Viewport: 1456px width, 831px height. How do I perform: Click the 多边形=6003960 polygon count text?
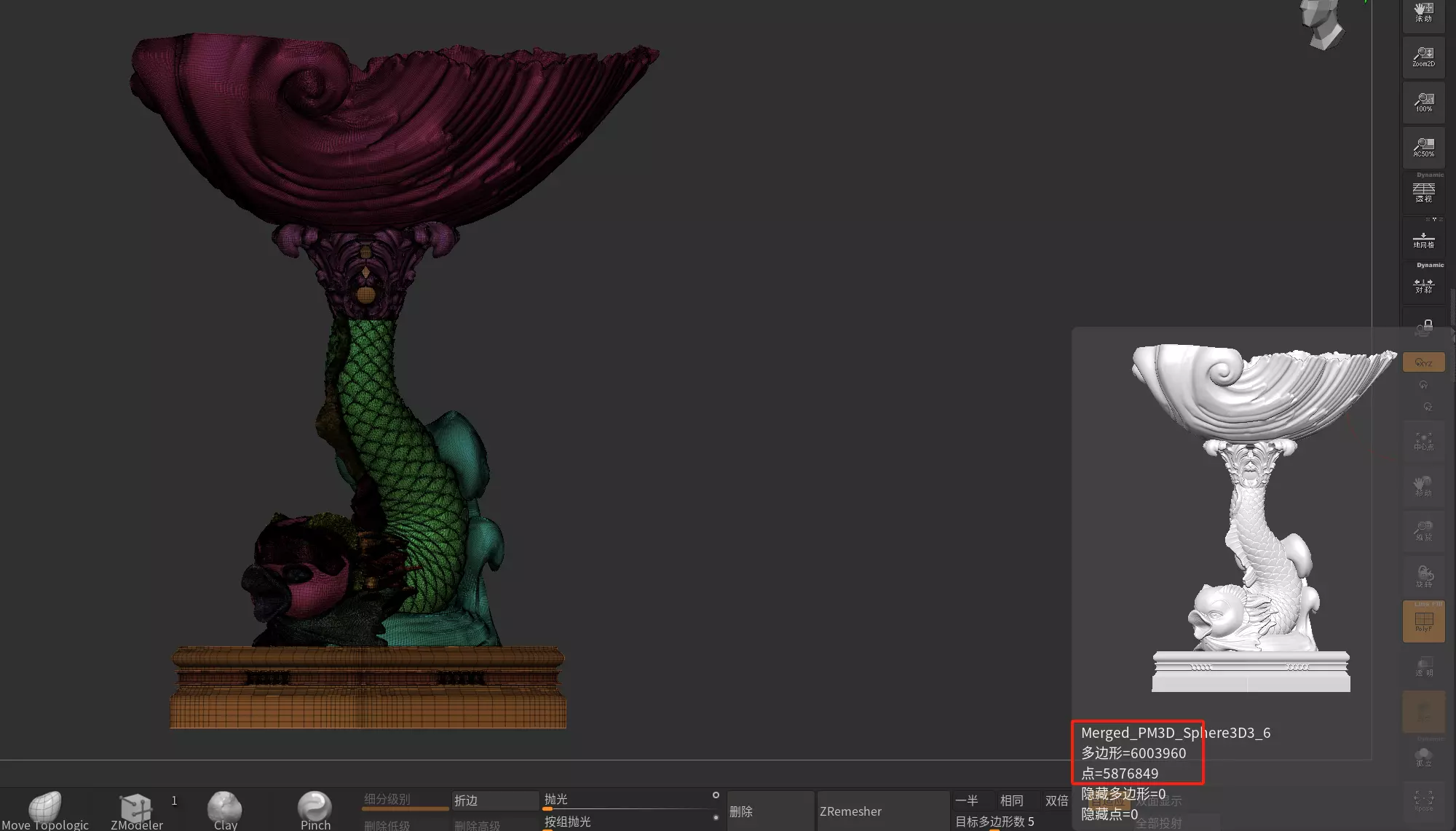click(1133, 753)
